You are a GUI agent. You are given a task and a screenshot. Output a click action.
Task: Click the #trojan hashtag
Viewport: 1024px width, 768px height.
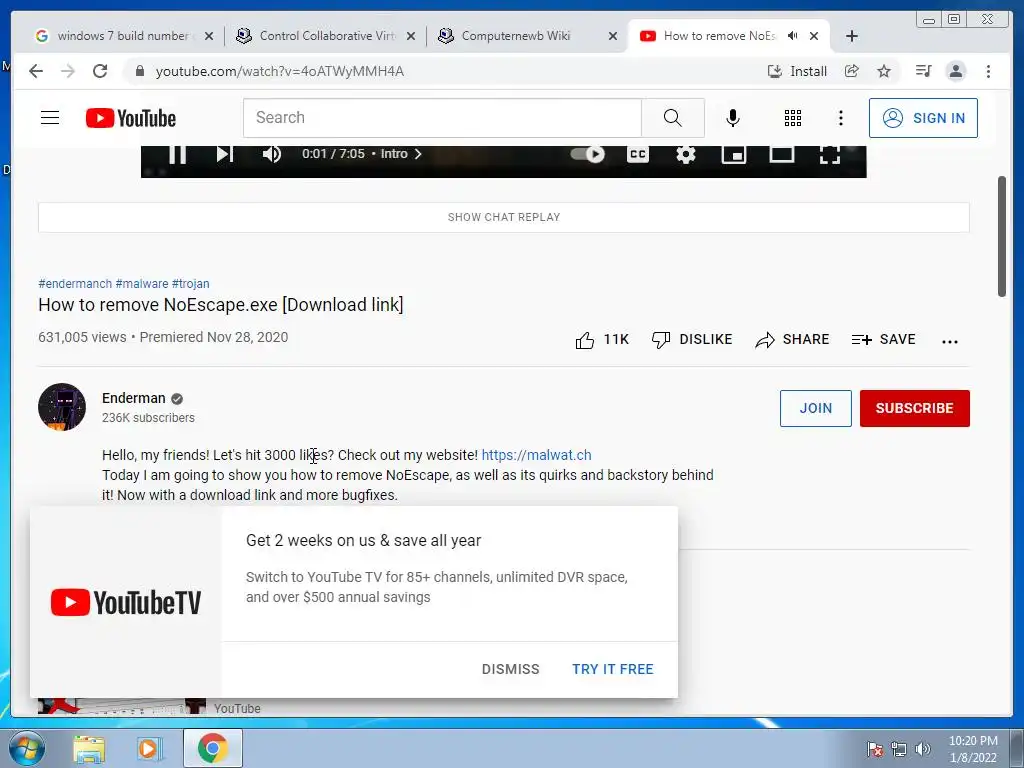point(191,283)
